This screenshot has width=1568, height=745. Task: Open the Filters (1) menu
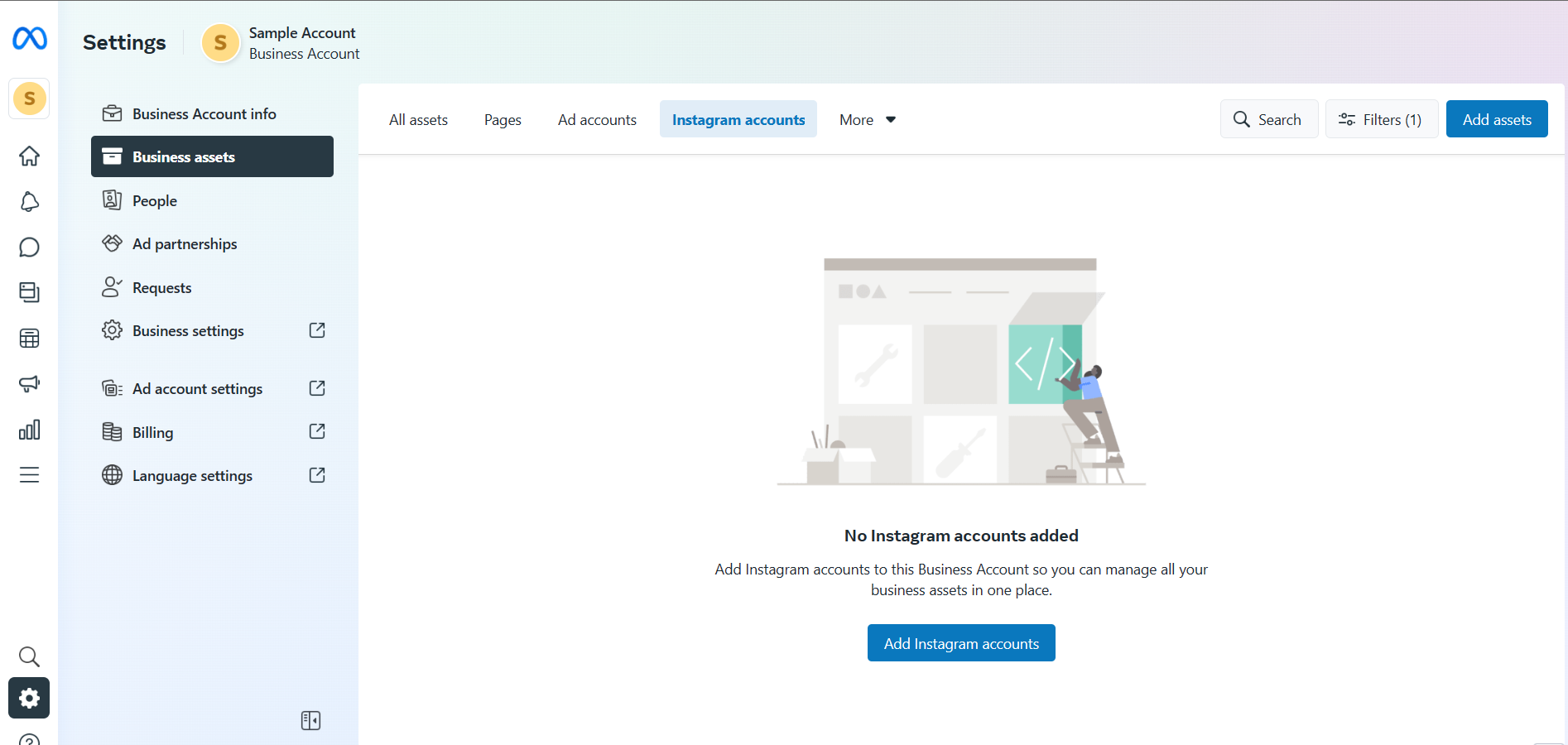click(x=1381, y=119)
